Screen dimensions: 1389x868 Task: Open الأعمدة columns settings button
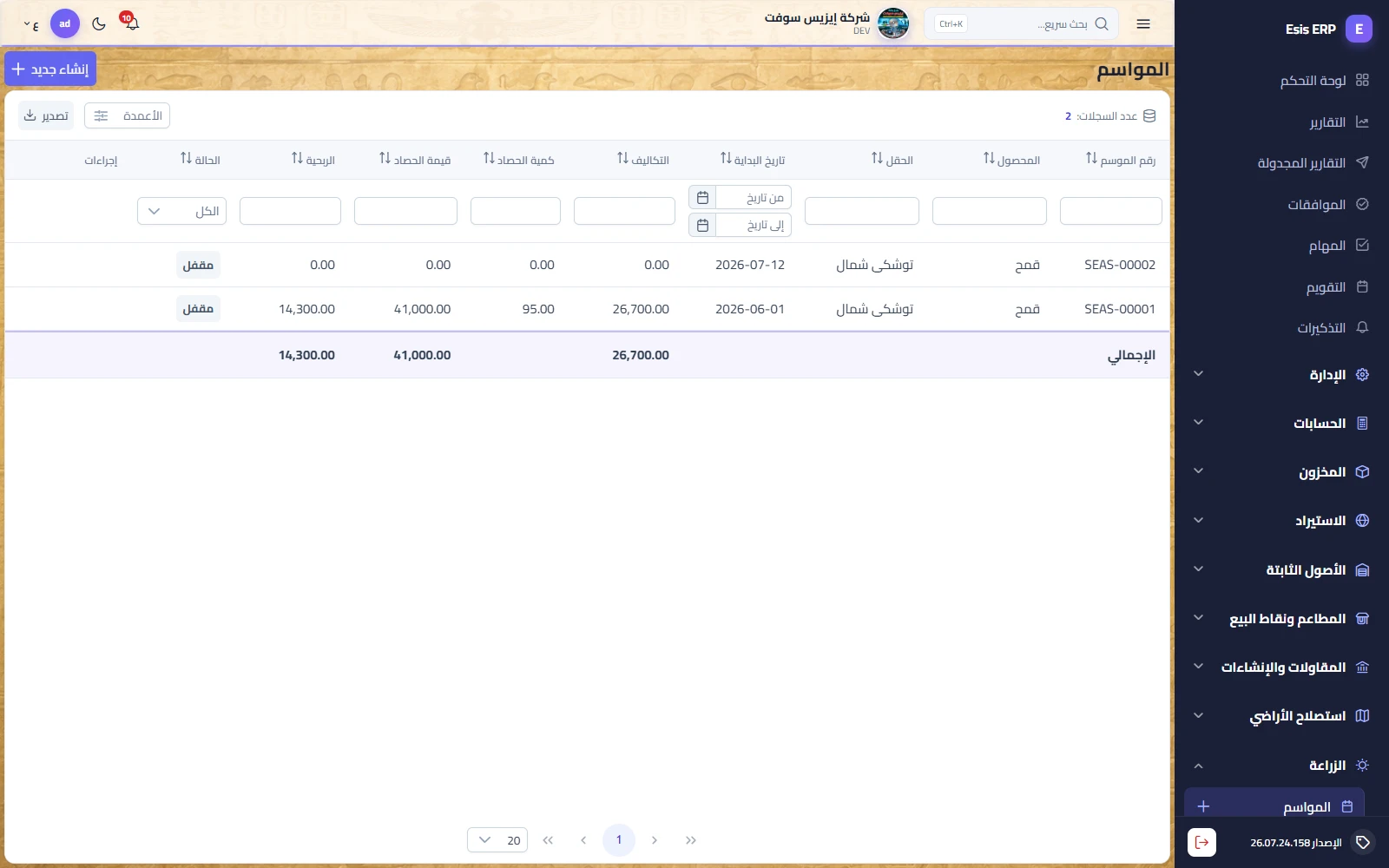point(127,115)
